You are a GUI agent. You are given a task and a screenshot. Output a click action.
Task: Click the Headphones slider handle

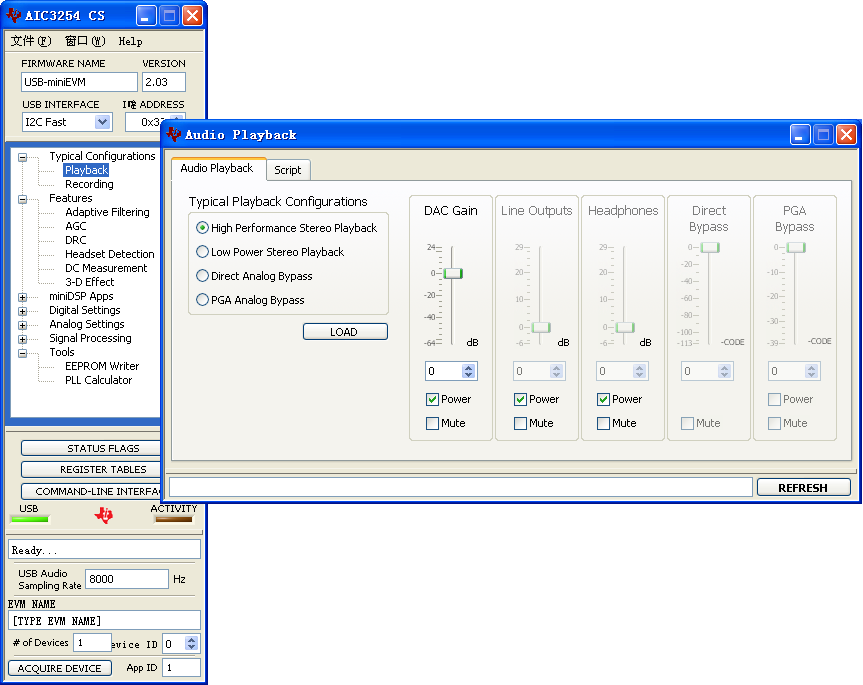(625, 327)
